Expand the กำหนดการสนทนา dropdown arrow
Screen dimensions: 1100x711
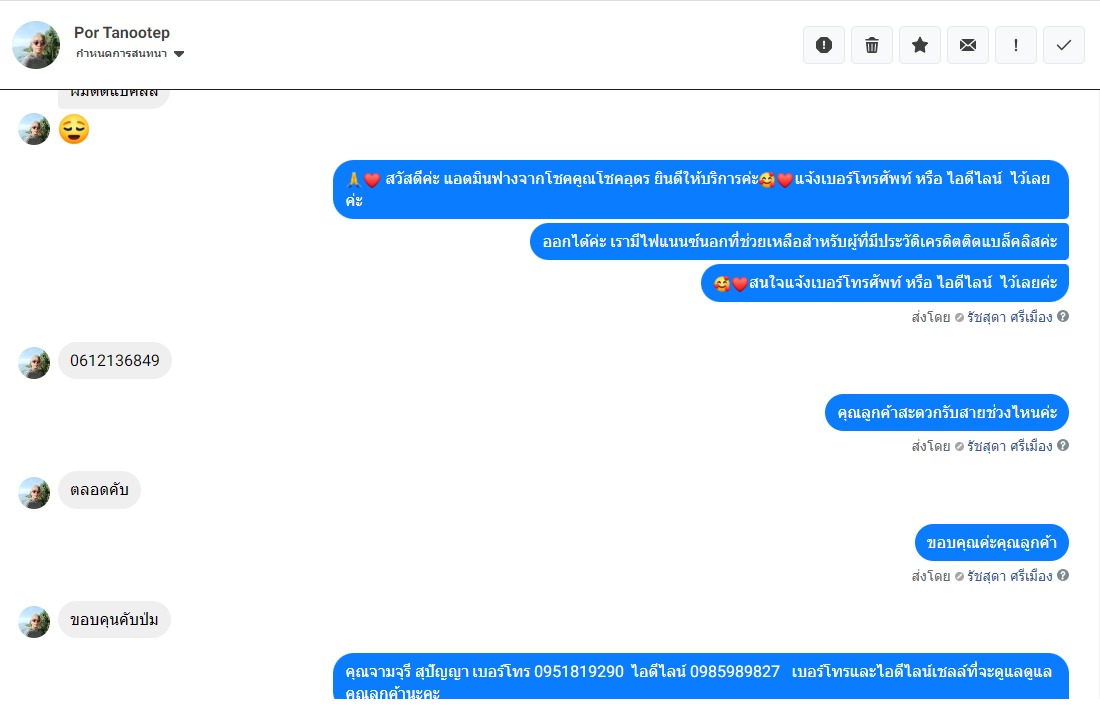click(179, 54)
